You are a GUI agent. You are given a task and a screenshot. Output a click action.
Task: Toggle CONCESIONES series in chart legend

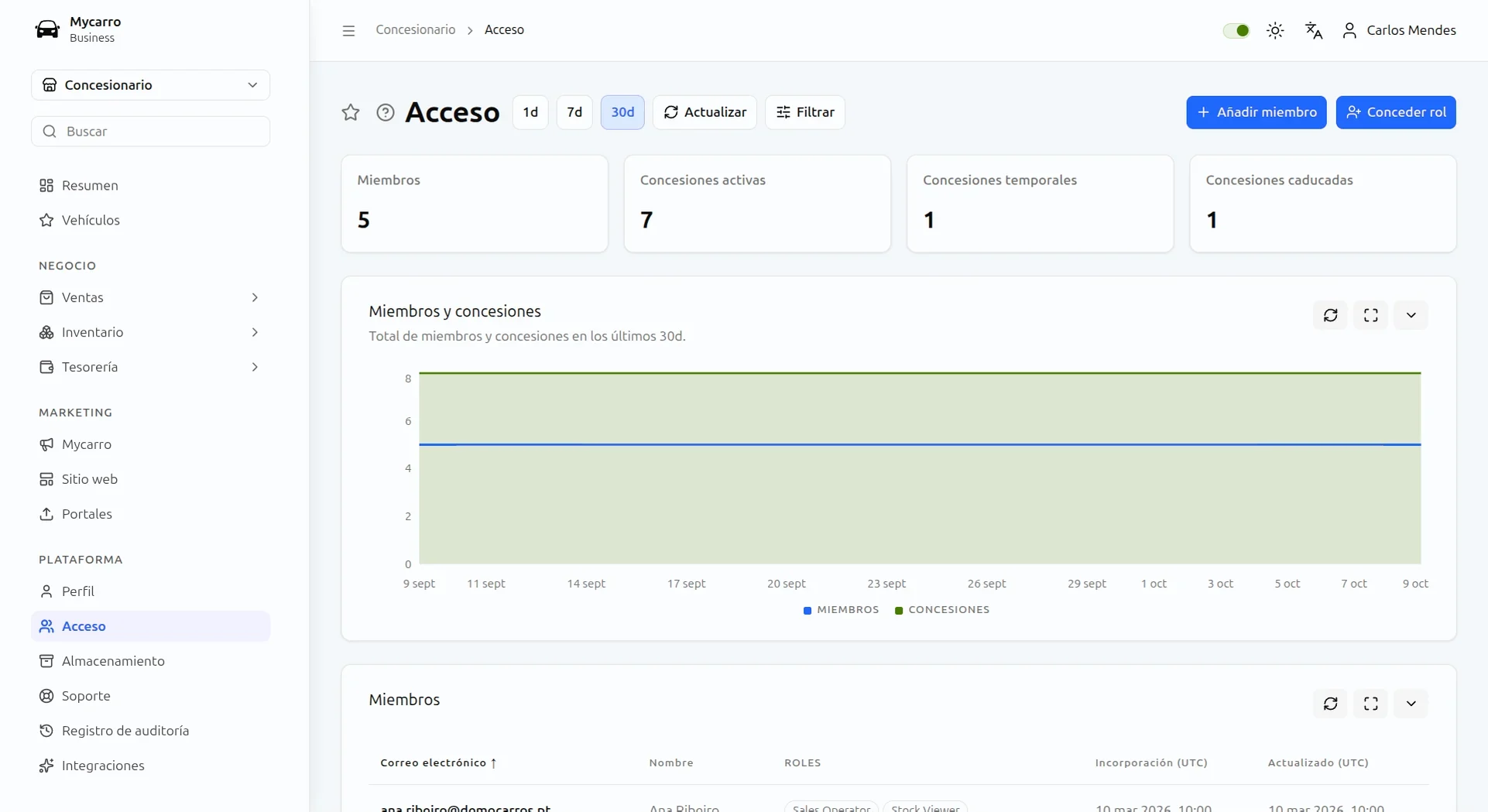942,610
